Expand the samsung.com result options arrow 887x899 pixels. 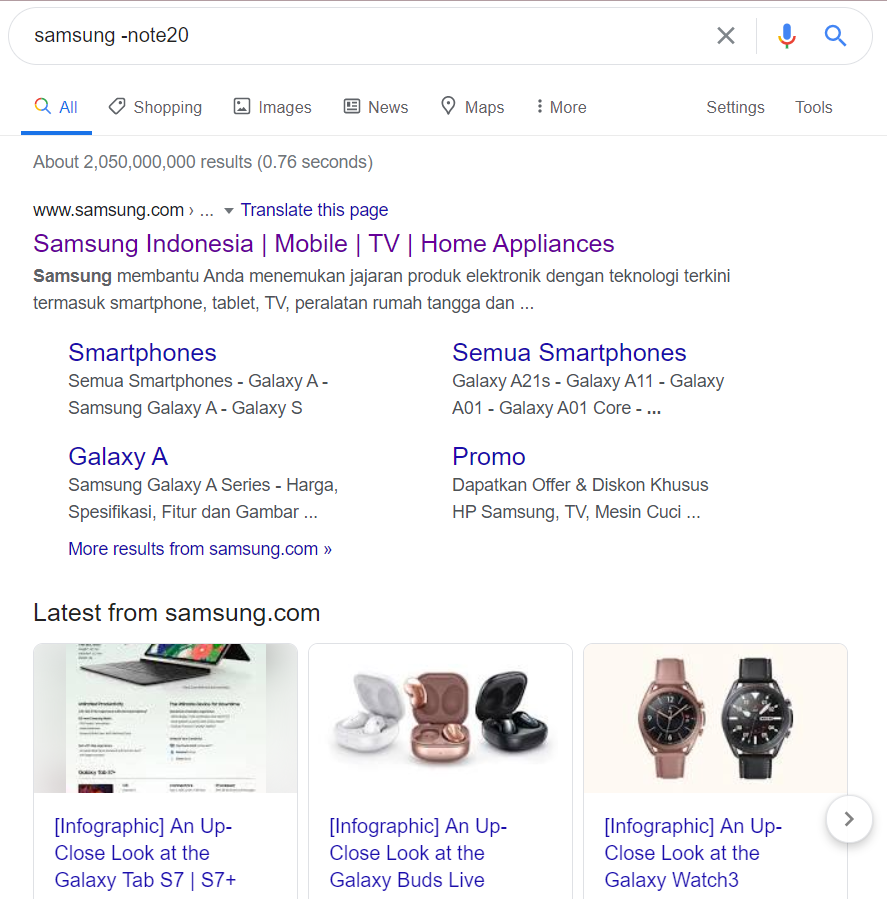tap(229, 211)
